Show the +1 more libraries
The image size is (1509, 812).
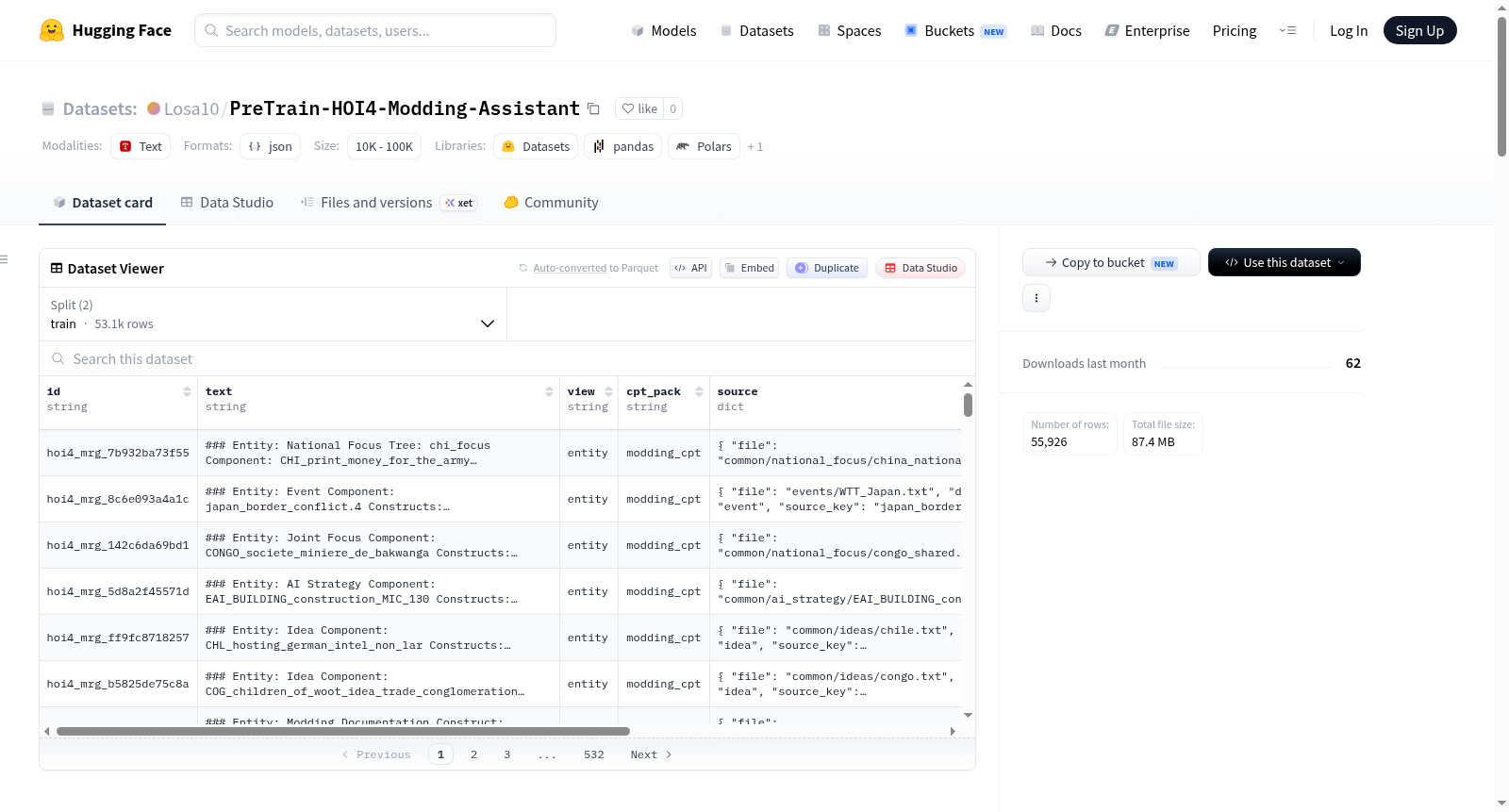click(x=755, y=146)
